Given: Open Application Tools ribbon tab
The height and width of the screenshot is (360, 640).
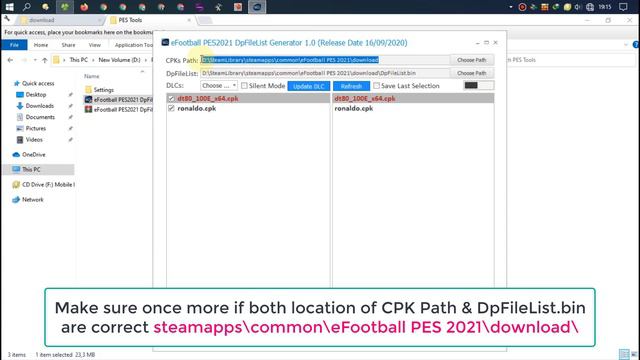Looking at the screenshot, I should pos(133,45).
